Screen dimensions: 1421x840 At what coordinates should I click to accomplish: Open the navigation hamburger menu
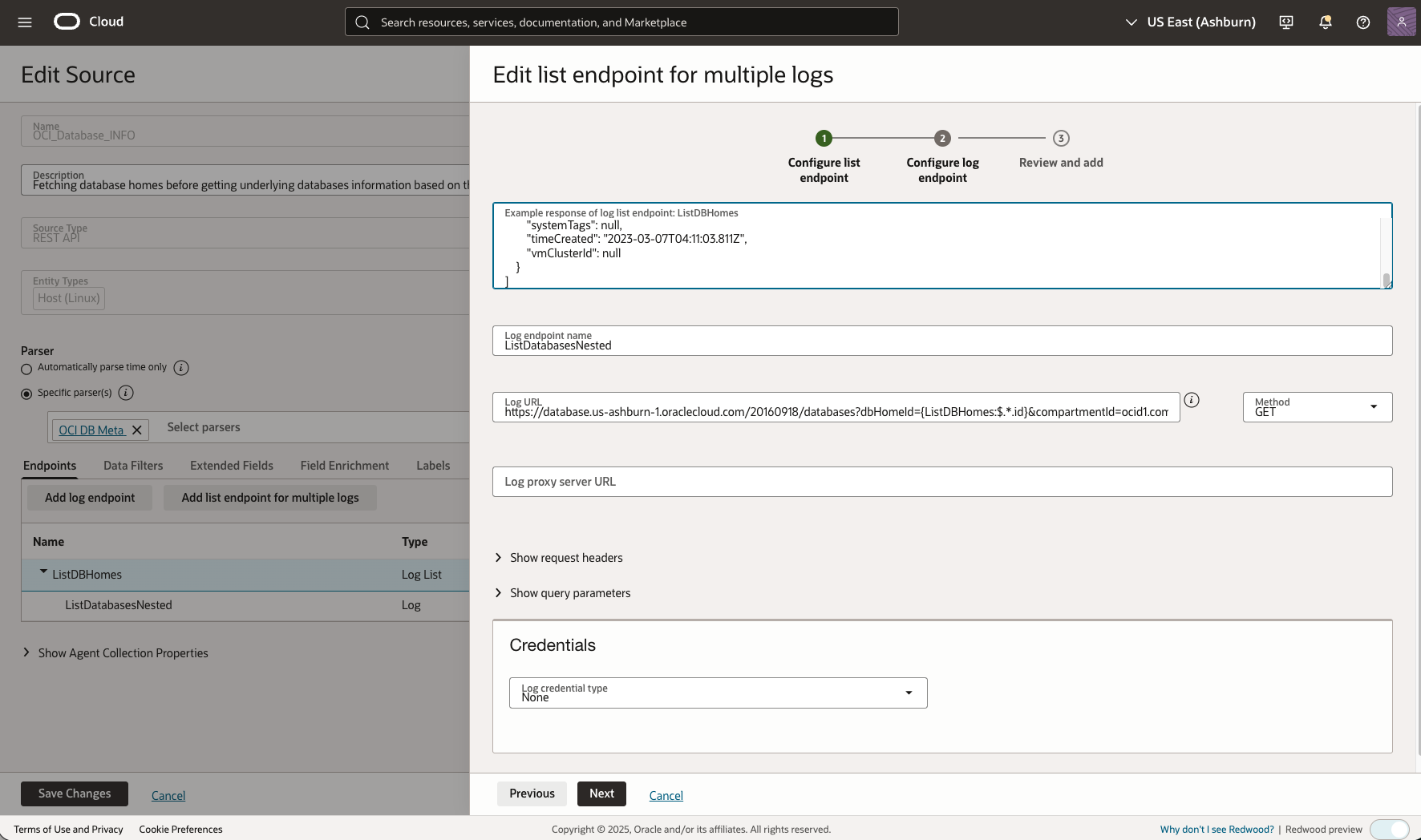click(24, 22)
